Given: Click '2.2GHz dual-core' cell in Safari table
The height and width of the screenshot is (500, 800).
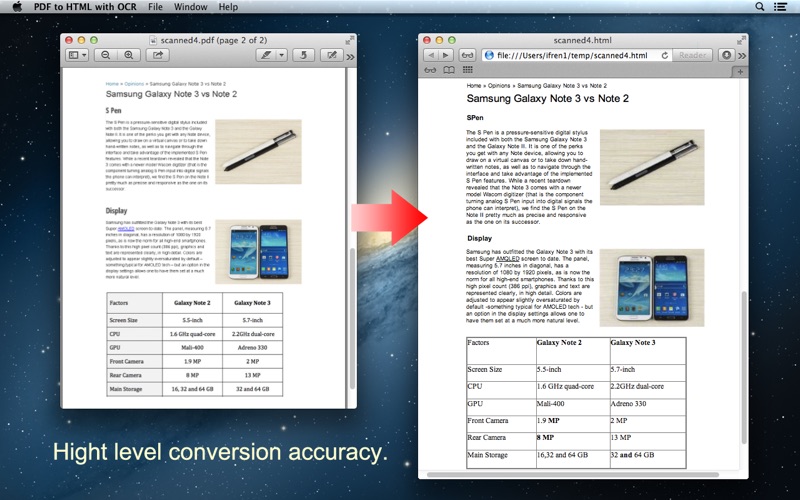Looking at the screenshot, I should click(x=648, y=390).
